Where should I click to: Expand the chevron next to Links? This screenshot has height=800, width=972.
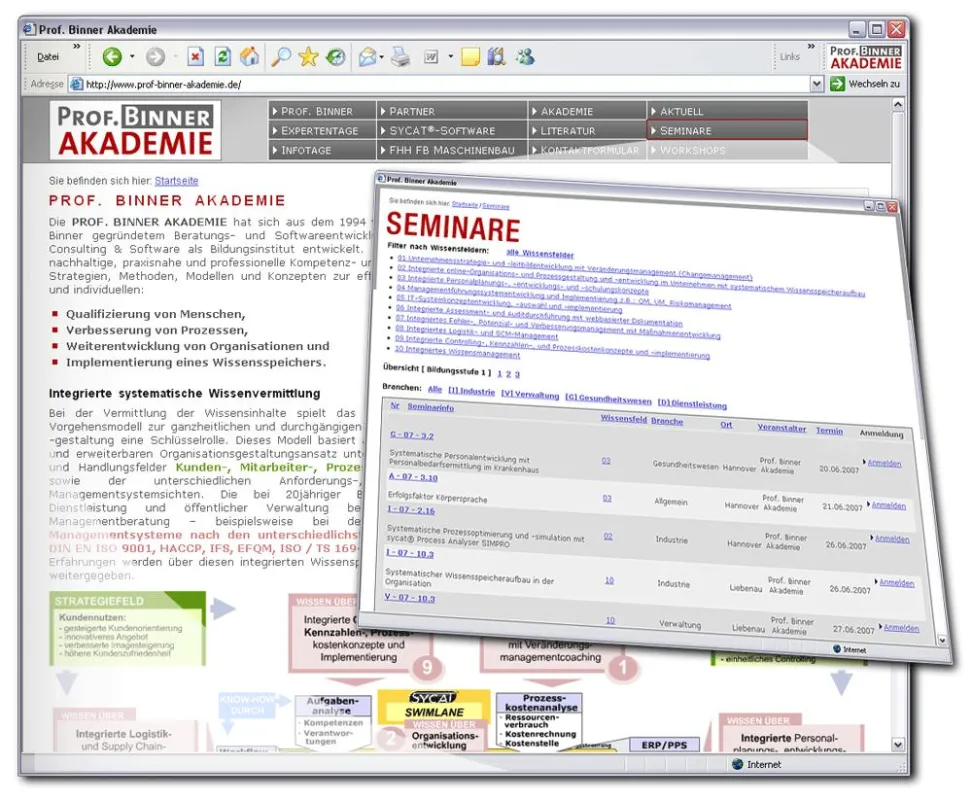811,46
